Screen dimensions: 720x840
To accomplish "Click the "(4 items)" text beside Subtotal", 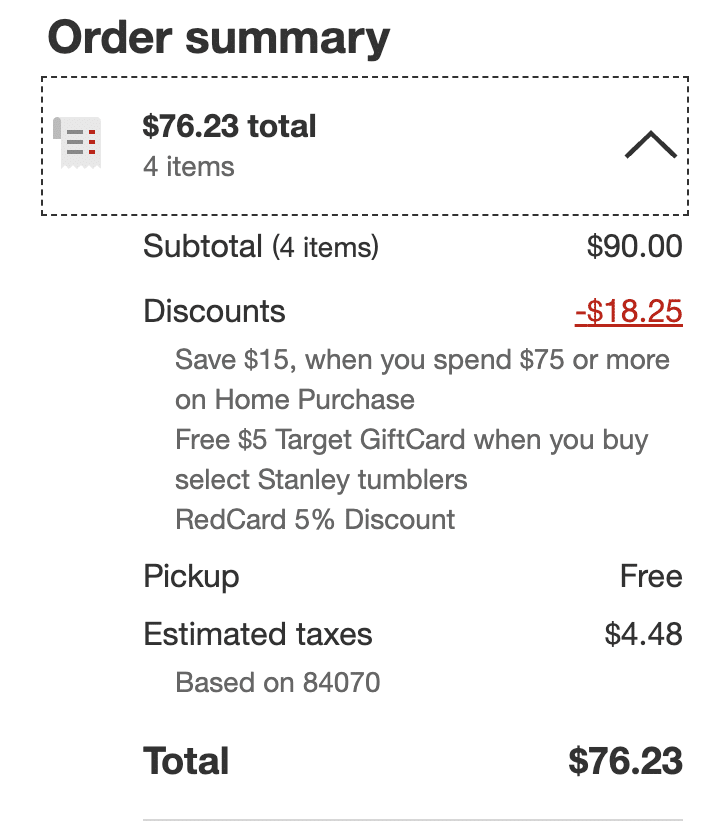I will click(x=325, y=247).
